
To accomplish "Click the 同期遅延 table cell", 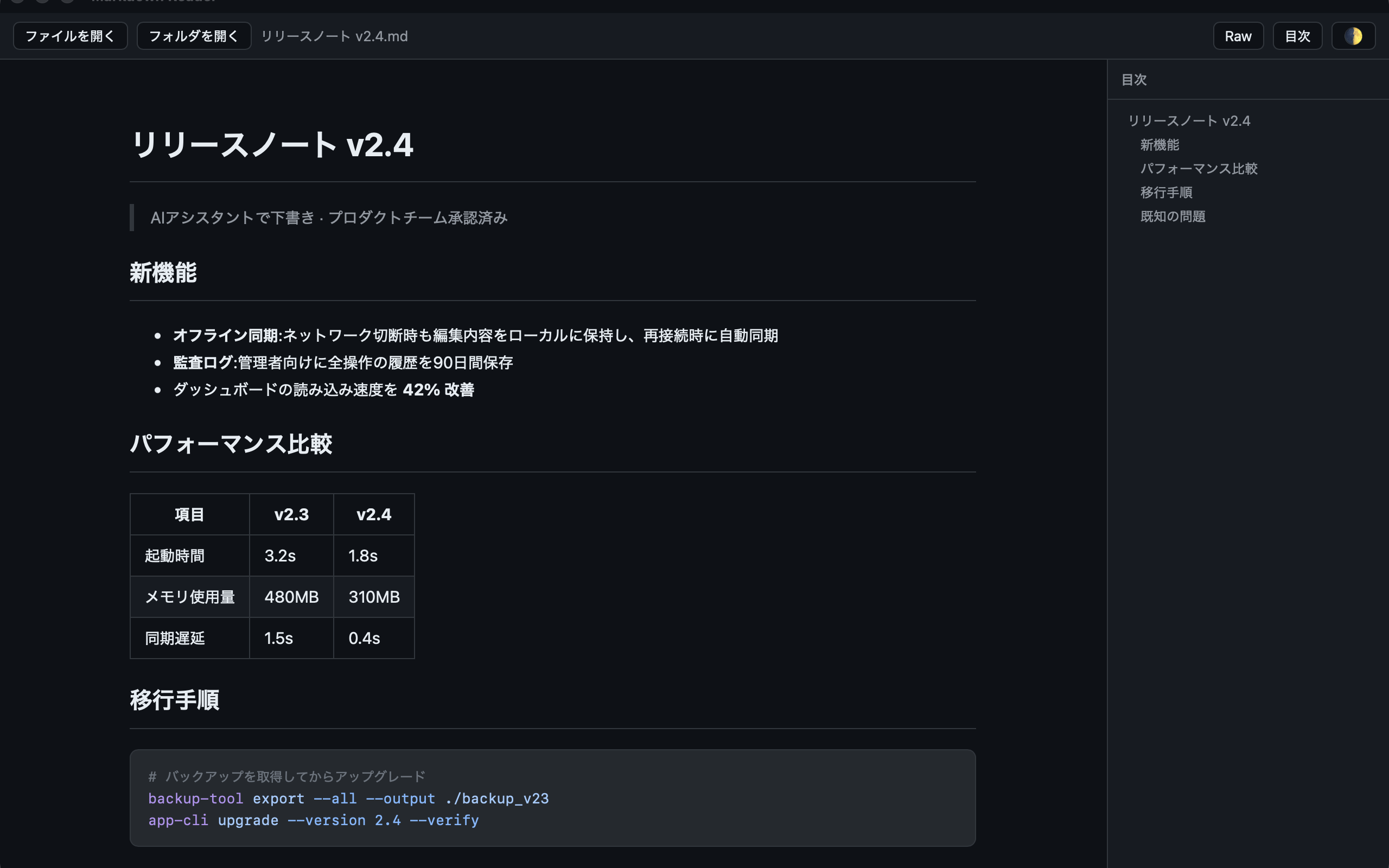I will click(189, 639).
